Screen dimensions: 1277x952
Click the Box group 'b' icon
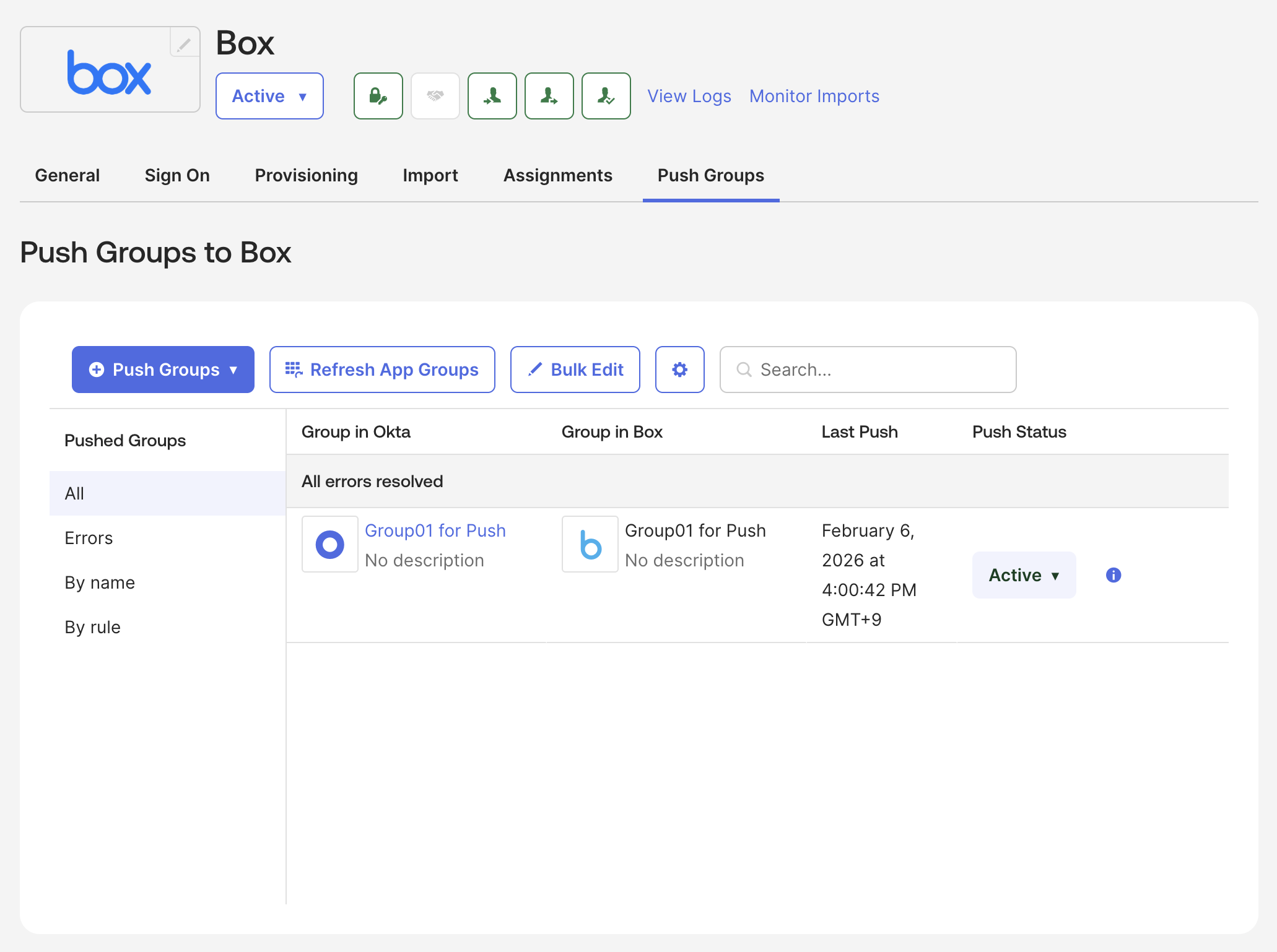pyautogui.click(x=590, y=544)
